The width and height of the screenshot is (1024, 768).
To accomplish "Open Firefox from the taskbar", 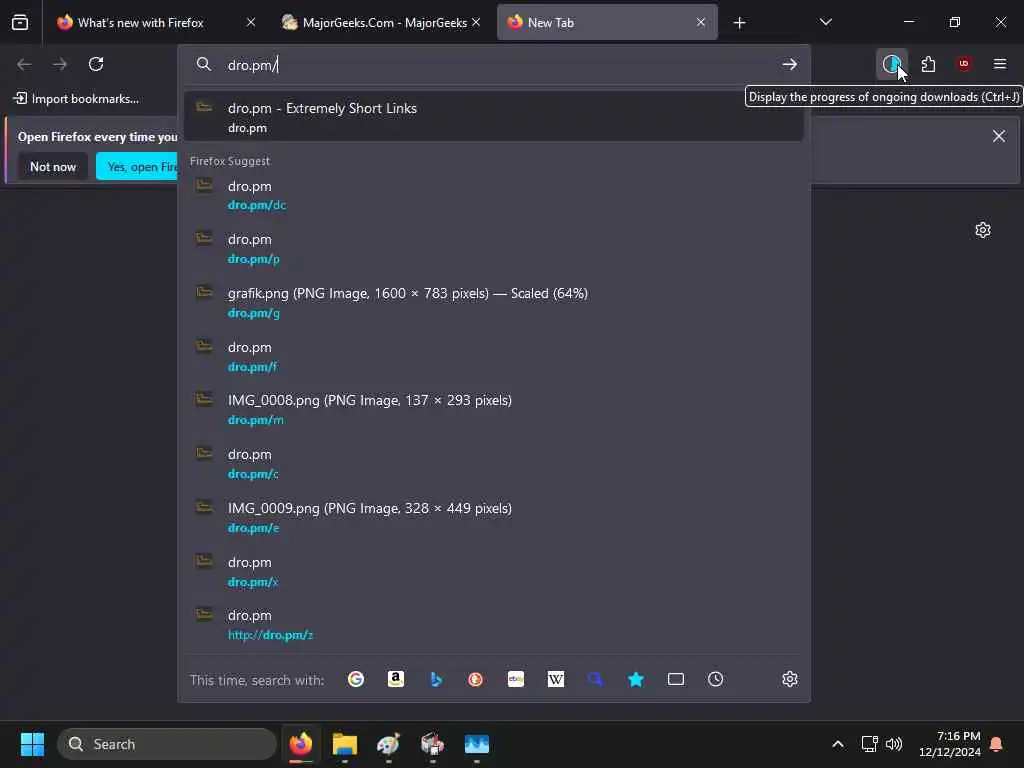I will [x=300, y=744].
